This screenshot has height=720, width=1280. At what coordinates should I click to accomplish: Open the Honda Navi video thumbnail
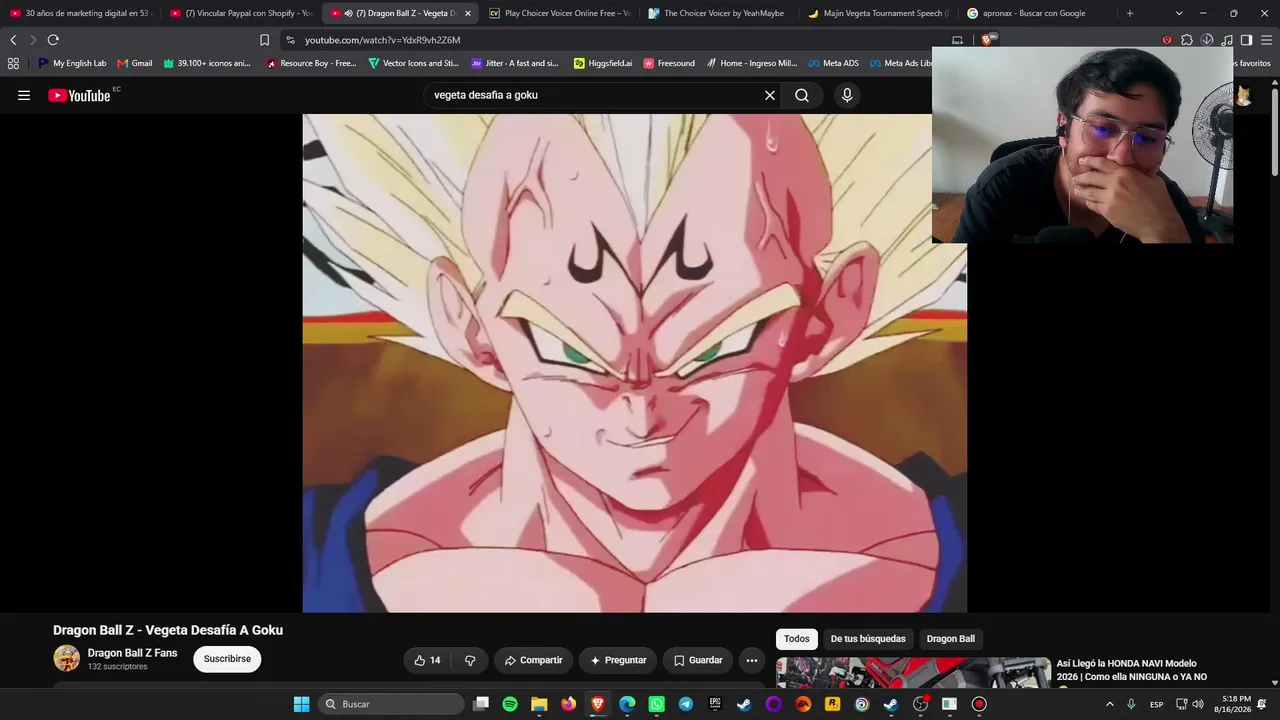click(914, 673)
